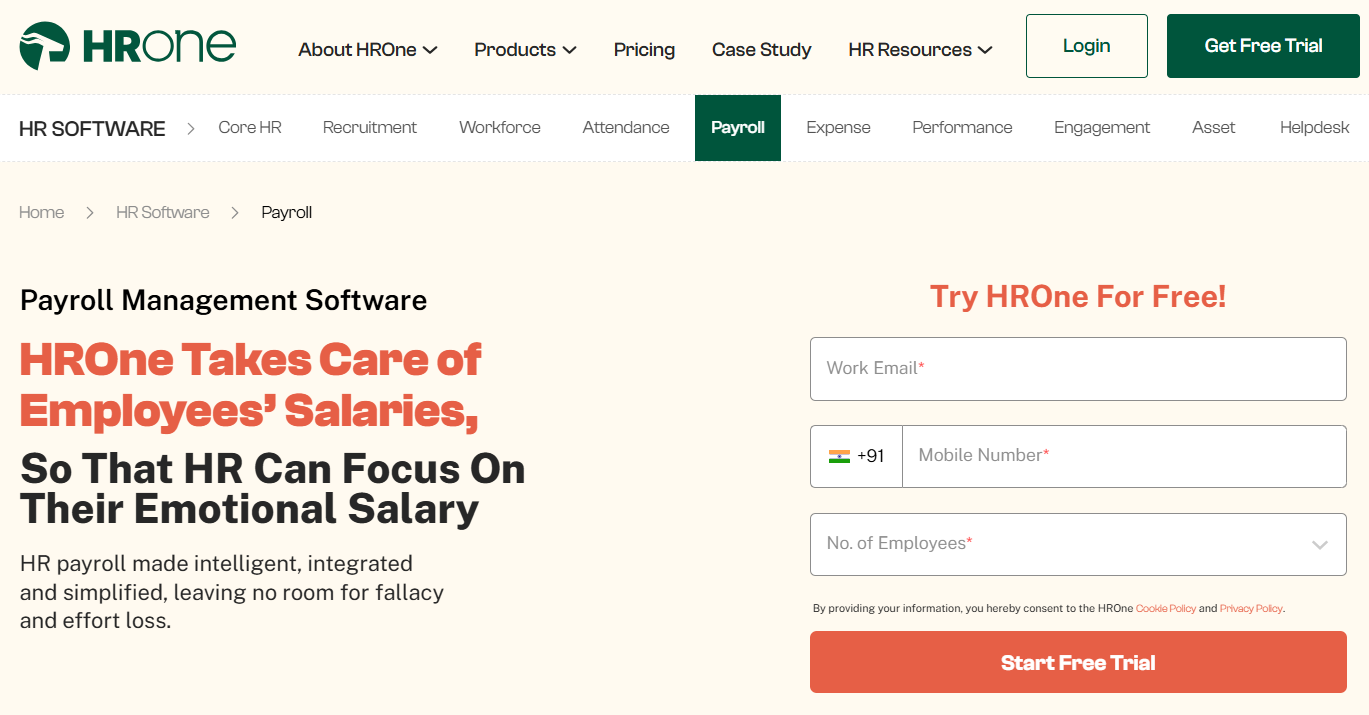Viewport: 1369px width, 715px height.
Task: Select the Performance tab
Action: point(961,127)
